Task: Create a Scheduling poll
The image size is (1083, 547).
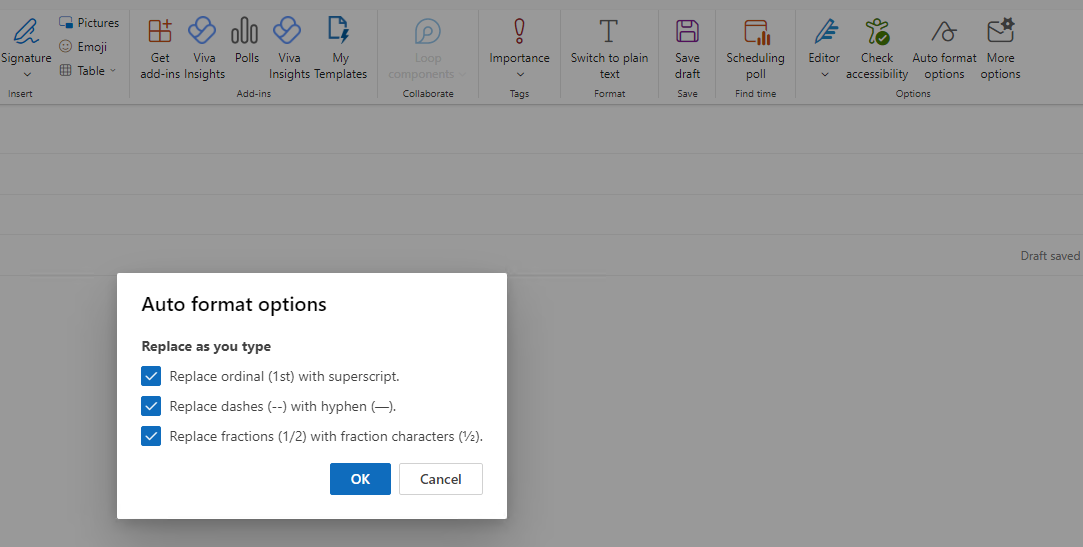Action: (756, 48)
